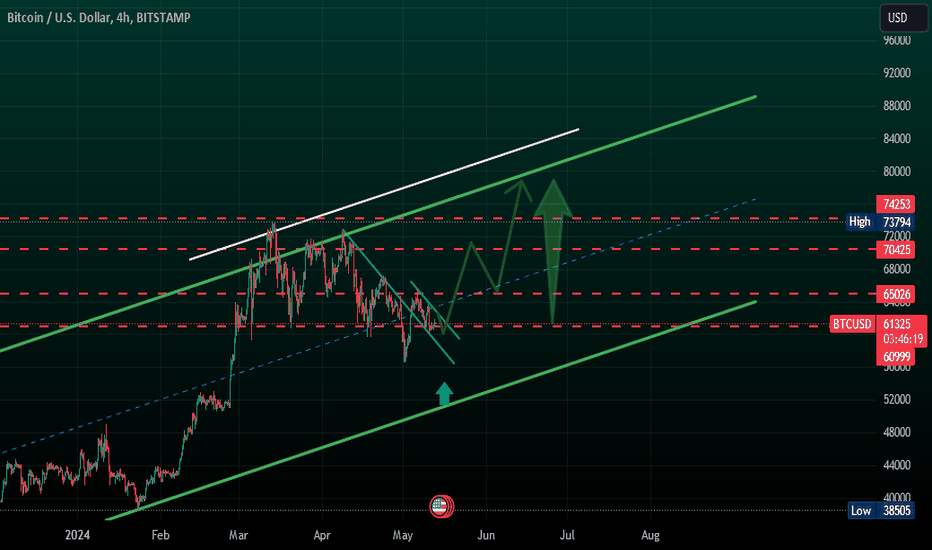Viewport: 932px width, 550px height.
Task: Click the 2024 time axis label
Action: click(x=77, y=535)
